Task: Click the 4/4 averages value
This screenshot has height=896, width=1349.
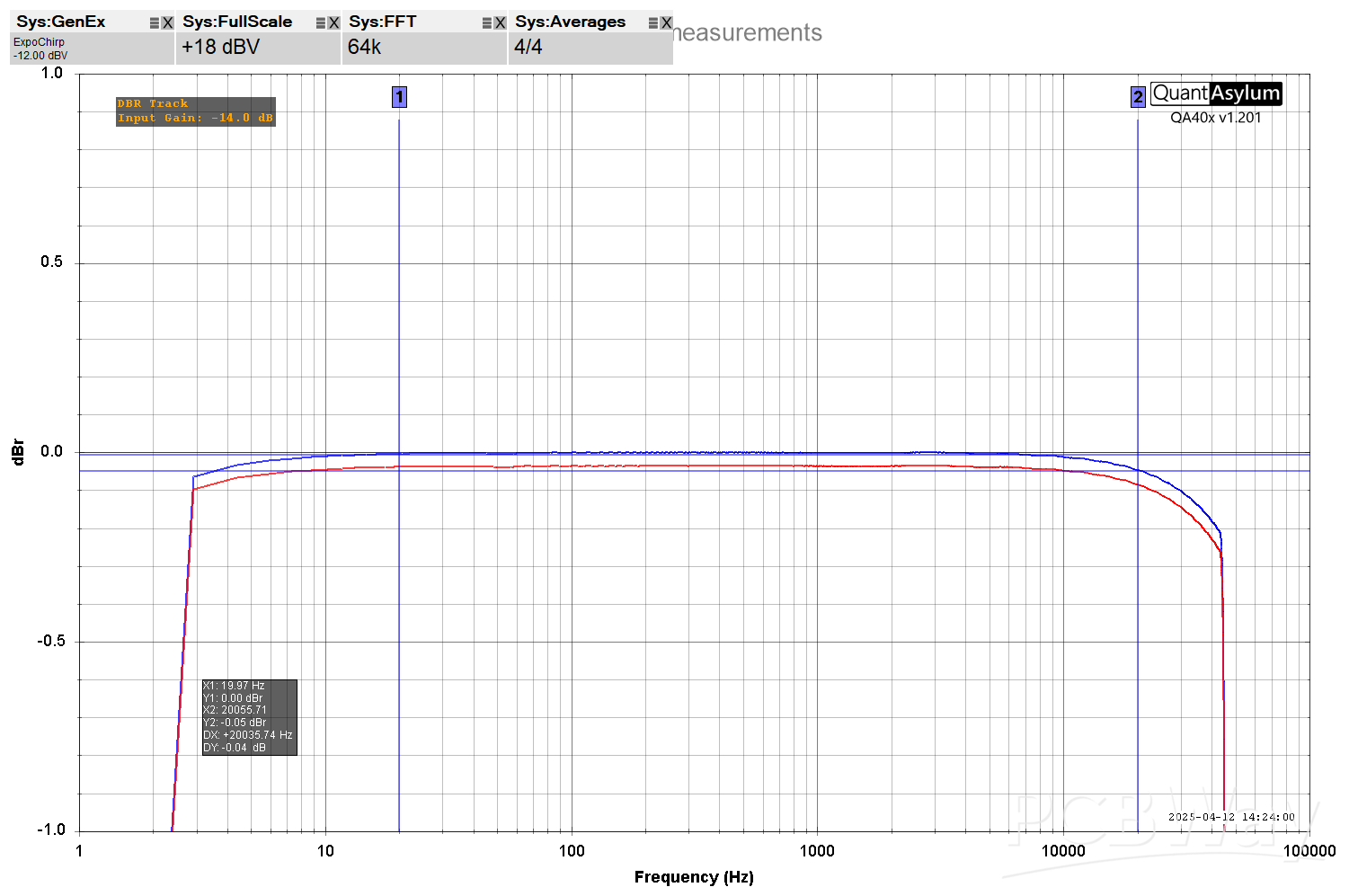Action: point(528,47)
